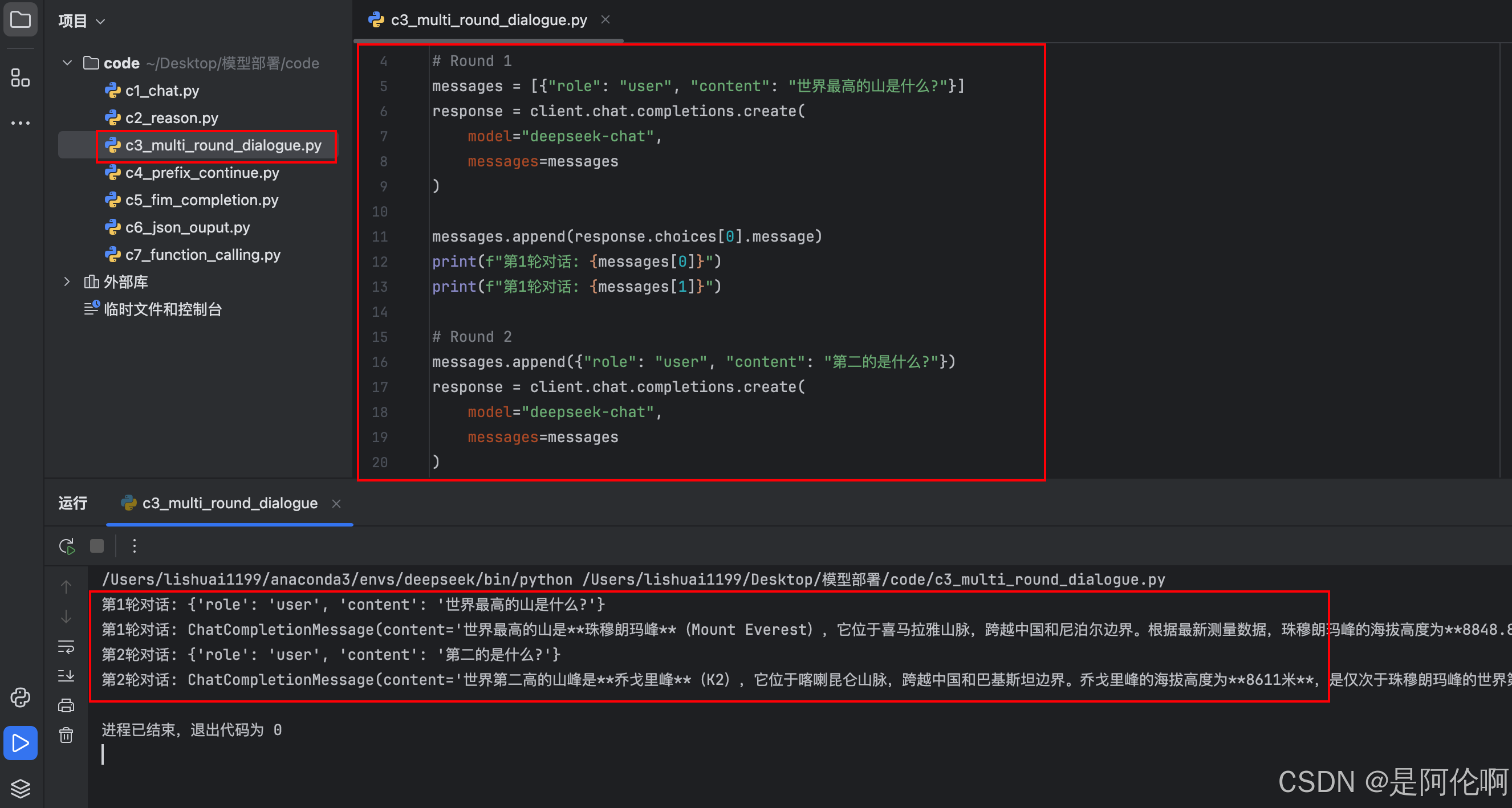Open the 项目 view dropdown
This screenshot has width=1512, height=808.
[82, 21]
